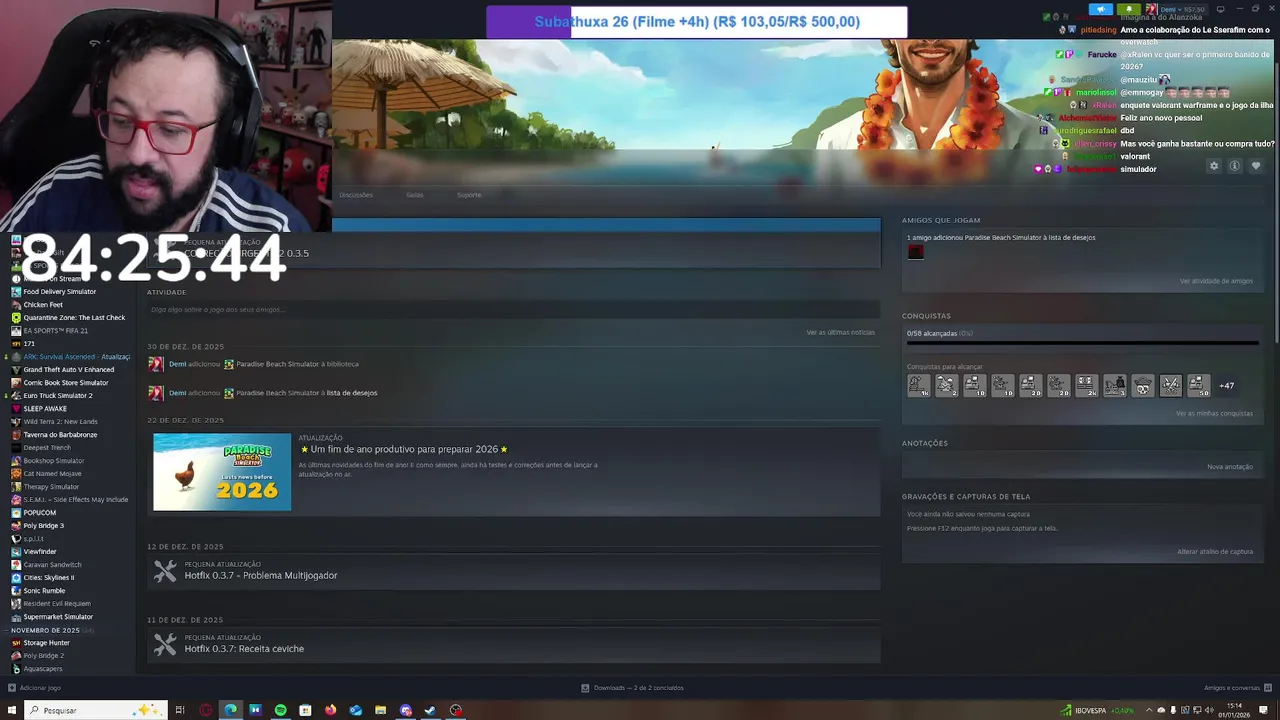Open Ver atividade de amigos link

pyautogui.click(x=1216, y=281)
